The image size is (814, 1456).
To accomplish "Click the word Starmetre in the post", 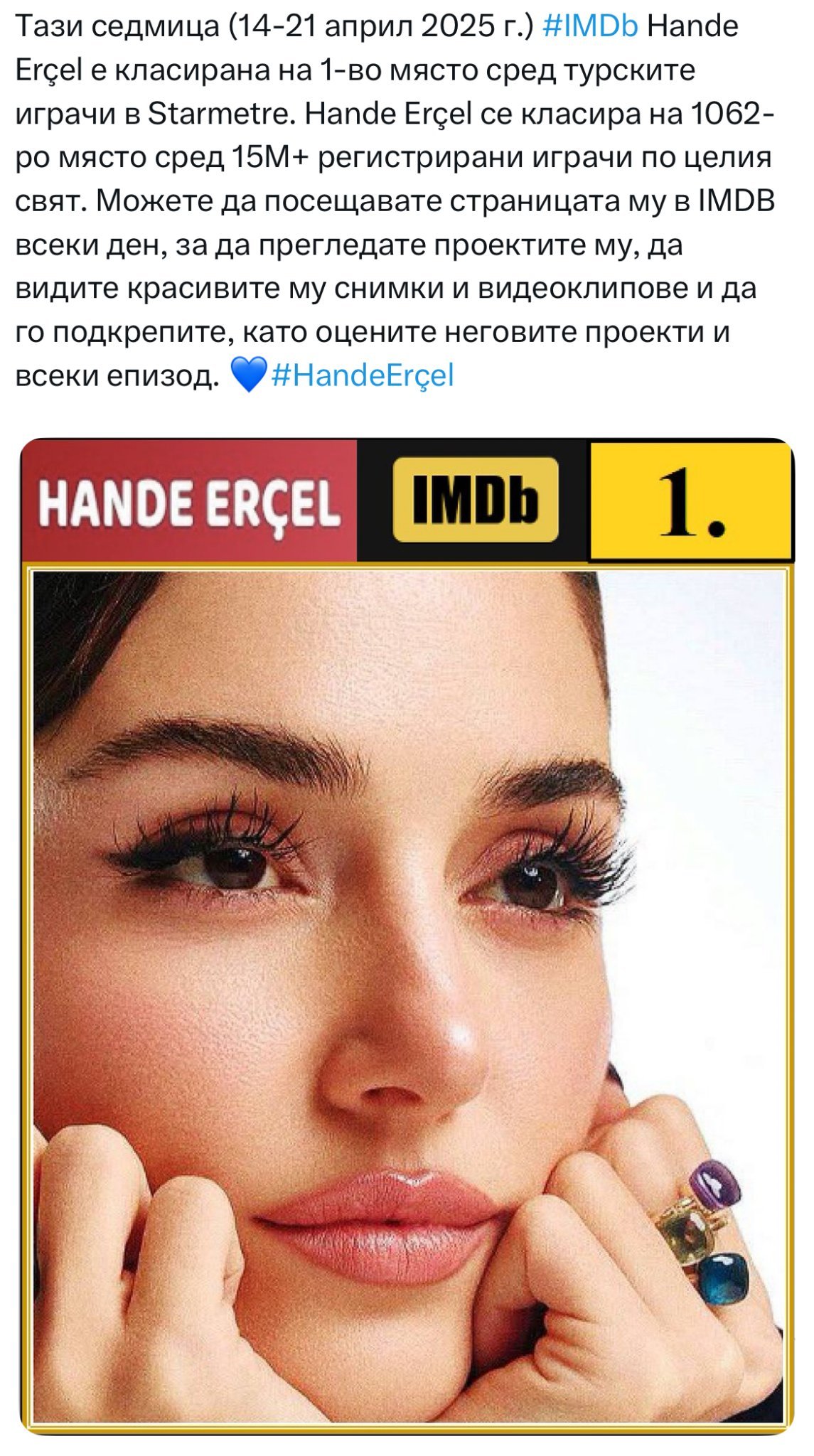I will tap(221, 114).
